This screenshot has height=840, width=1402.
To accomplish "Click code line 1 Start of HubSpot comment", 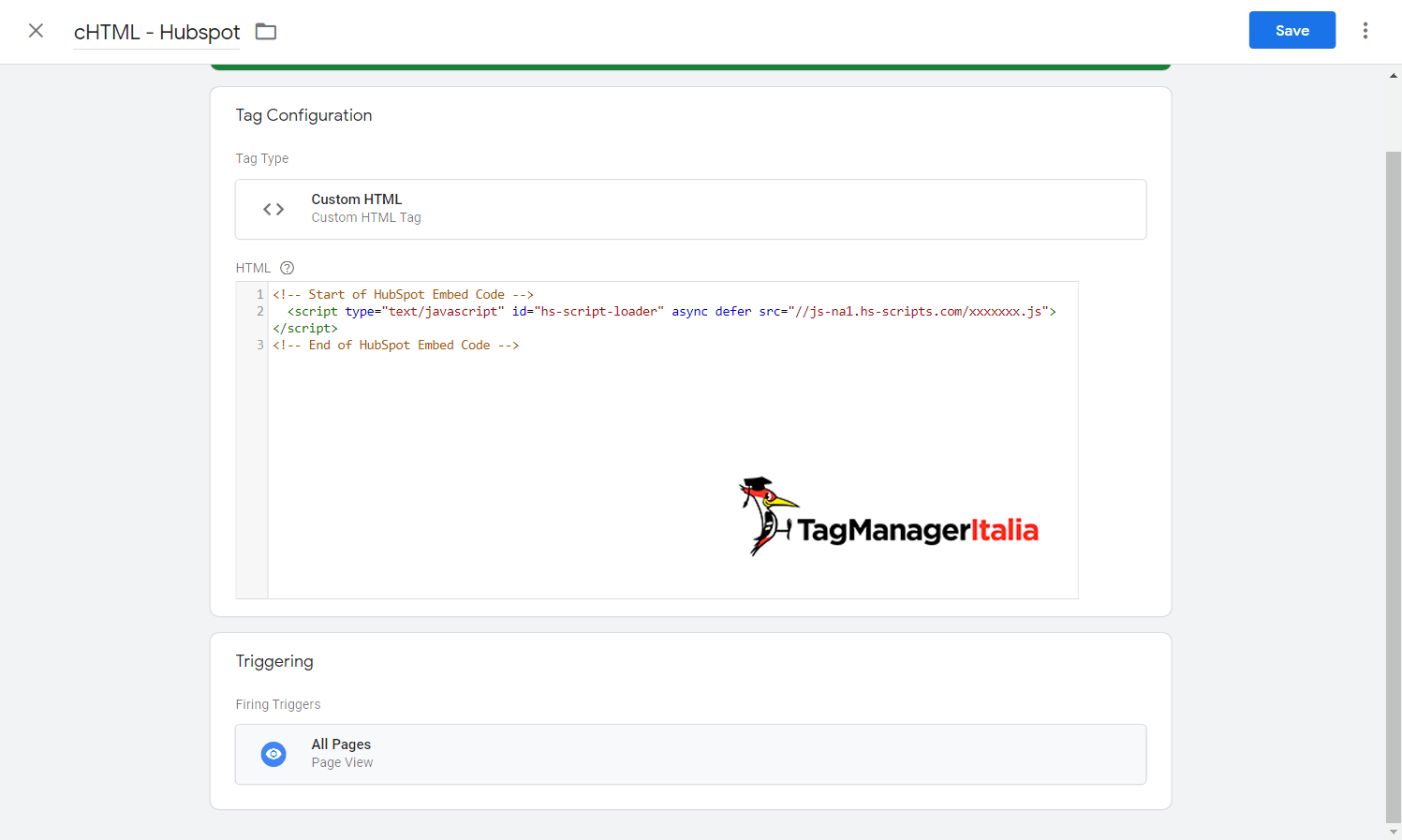I will tap(403, 294).
